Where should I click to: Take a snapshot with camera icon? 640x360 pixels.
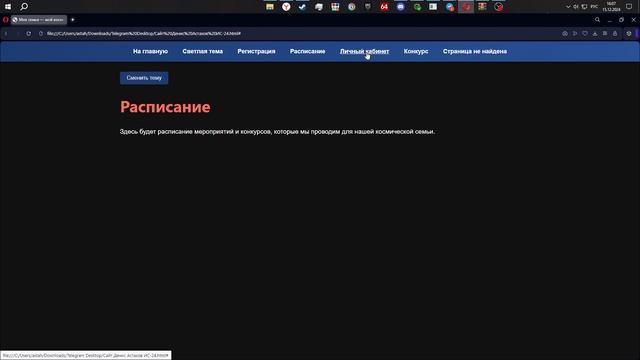coord(565,33)
